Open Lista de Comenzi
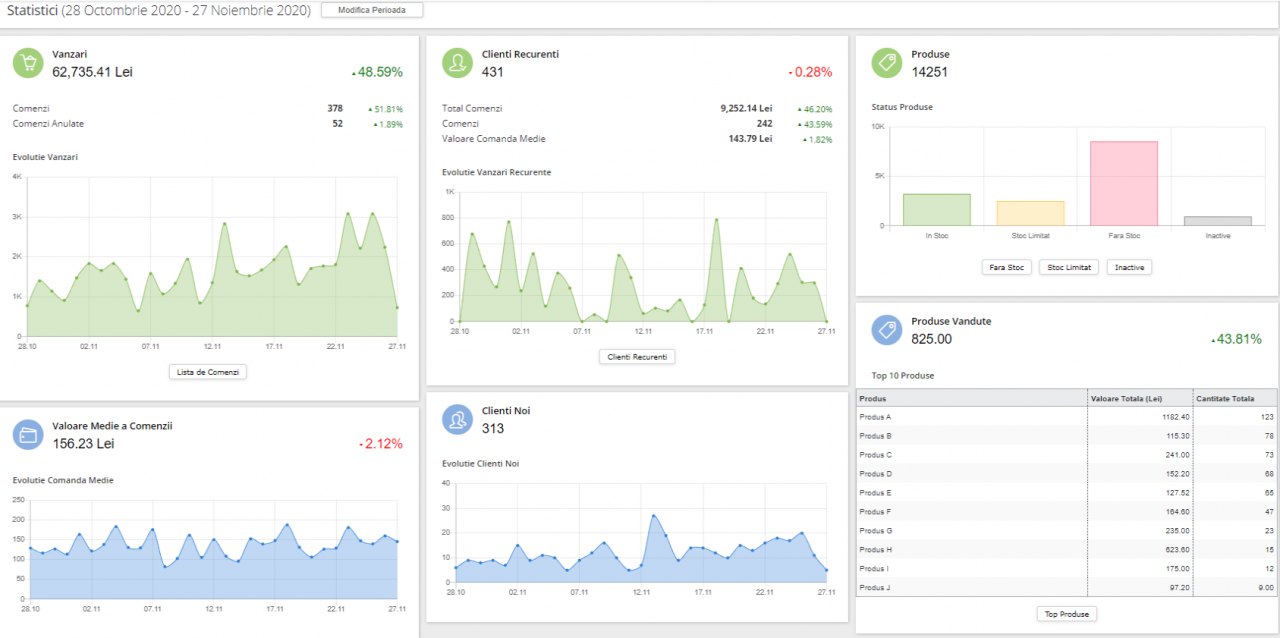This screenshot has height=638, width=1280. click(208, 372)
